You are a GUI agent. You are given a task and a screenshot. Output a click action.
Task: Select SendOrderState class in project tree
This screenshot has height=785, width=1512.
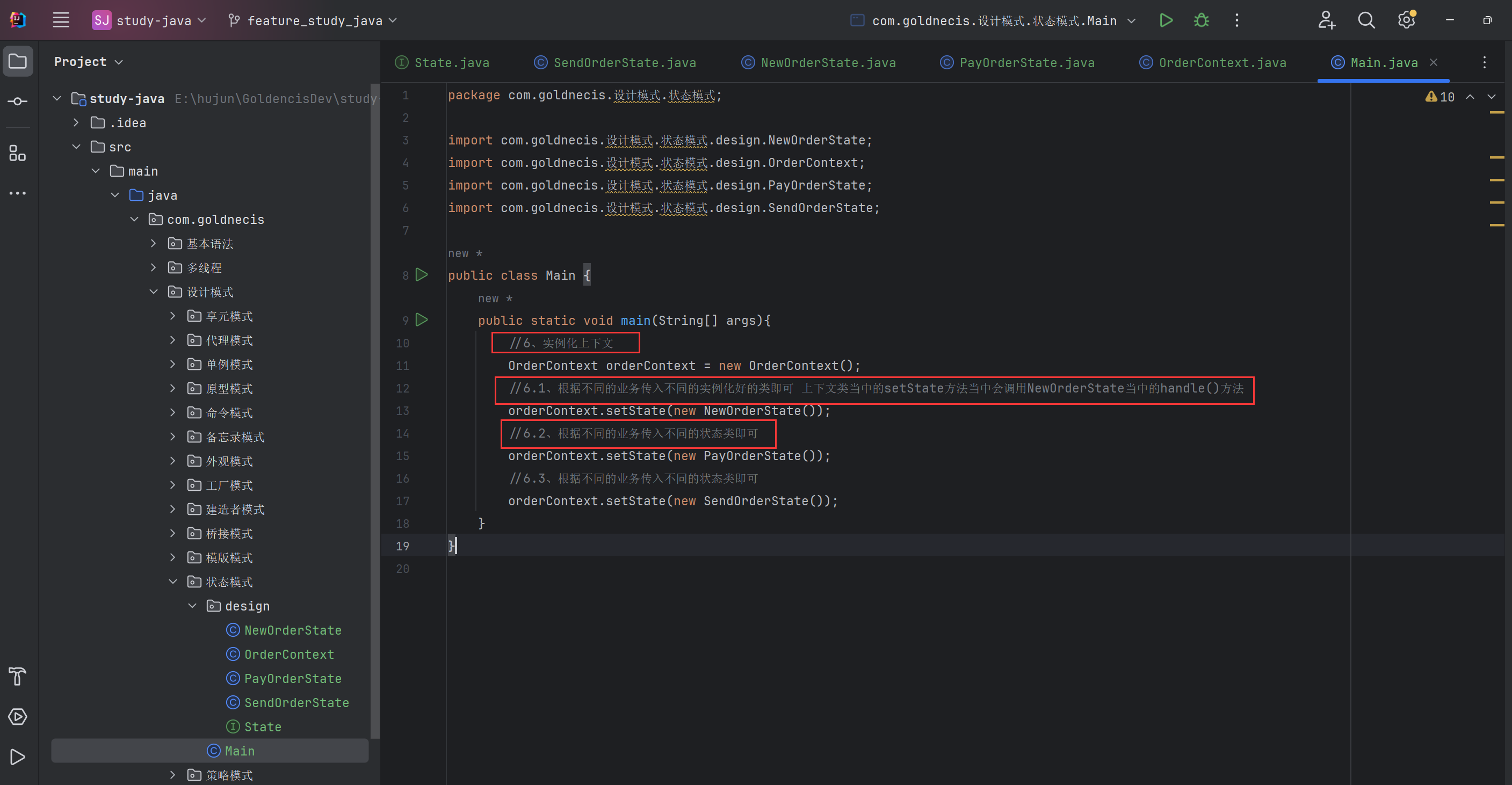pos(287,702)
